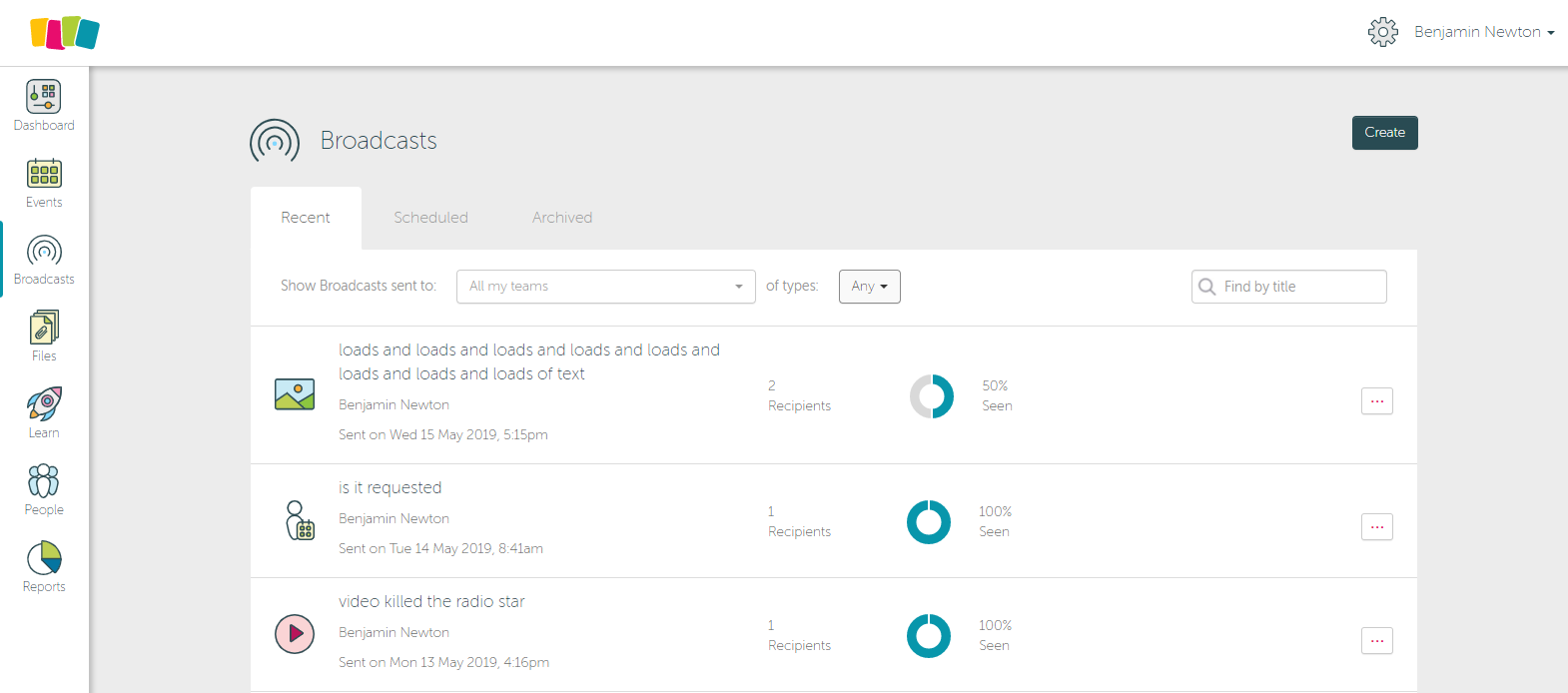Click 'Sent on Tue 14 May 2019, 8:41am'

point(440,548)
